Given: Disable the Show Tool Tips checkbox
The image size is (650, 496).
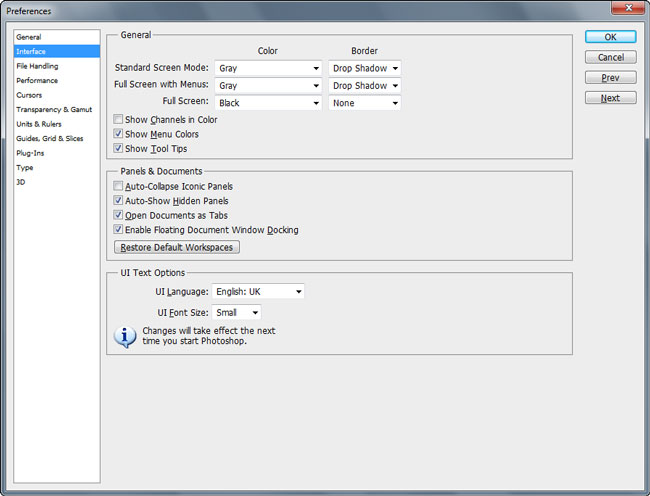Looking at the screenshot, I should [x=119, y=149].
